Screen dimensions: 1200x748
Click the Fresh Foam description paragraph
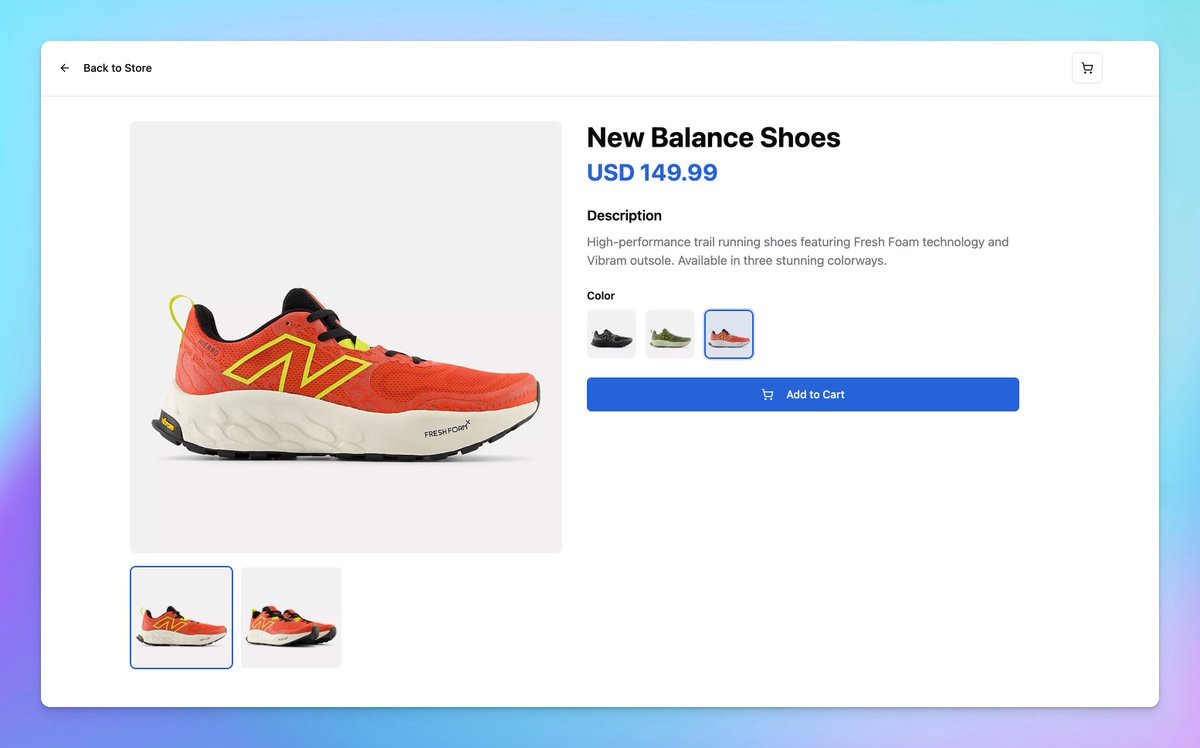pos(798,251)
